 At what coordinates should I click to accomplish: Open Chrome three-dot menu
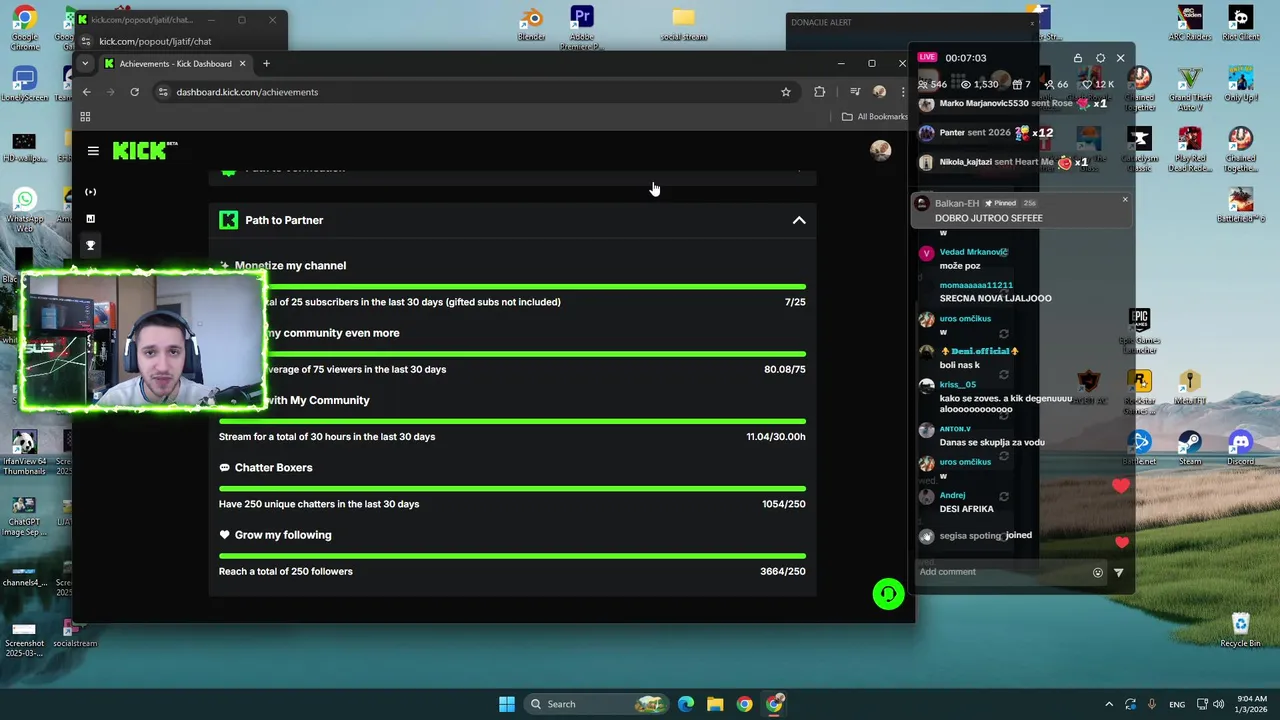[x=903, y=92]
